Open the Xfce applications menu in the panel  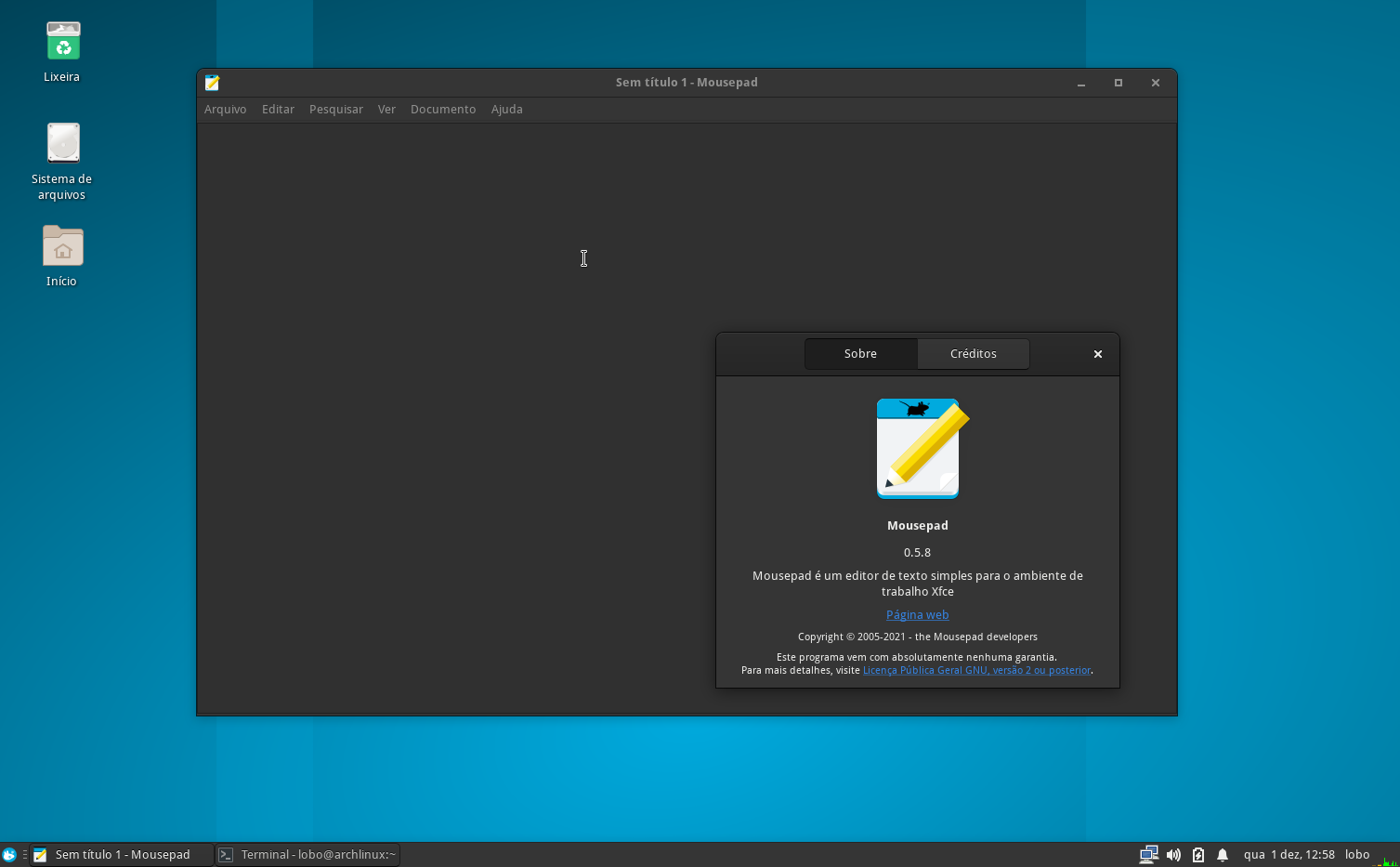(9, 854)
